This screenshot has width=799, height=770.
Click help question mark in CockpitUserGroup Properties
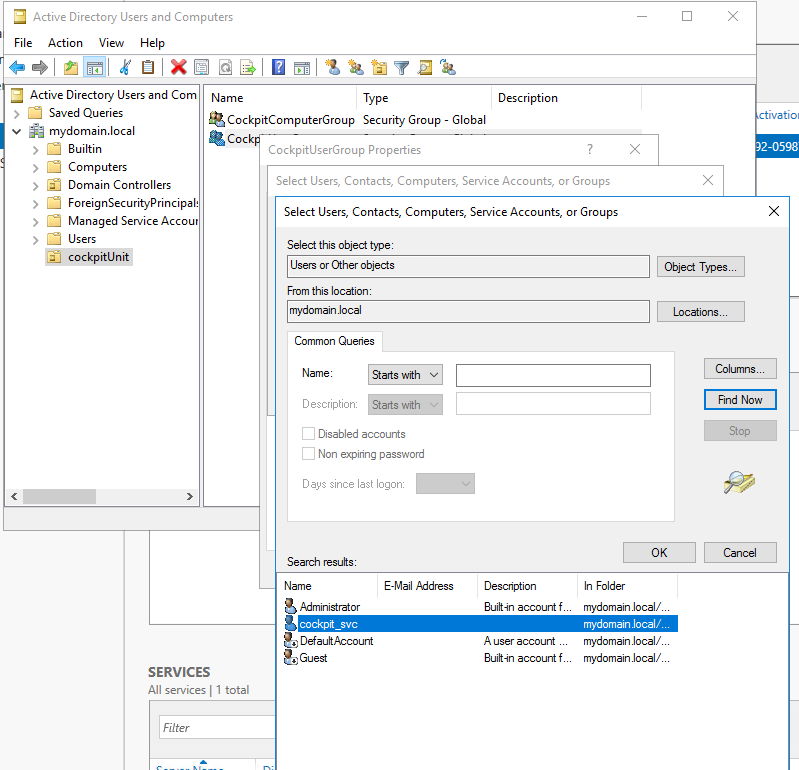pyautogui.click(x=590, y=149)
